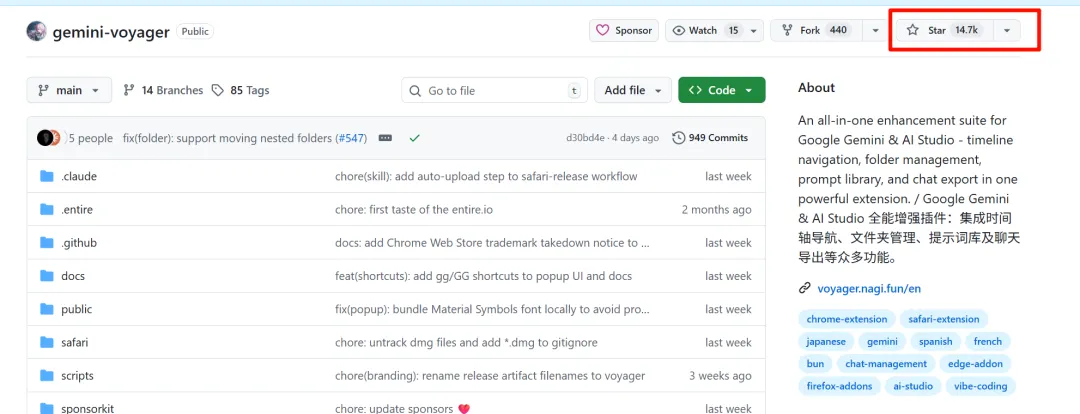Open the .entire folder name
Viewport: 1080px width, 414px height.
click(x=76, y=209)
